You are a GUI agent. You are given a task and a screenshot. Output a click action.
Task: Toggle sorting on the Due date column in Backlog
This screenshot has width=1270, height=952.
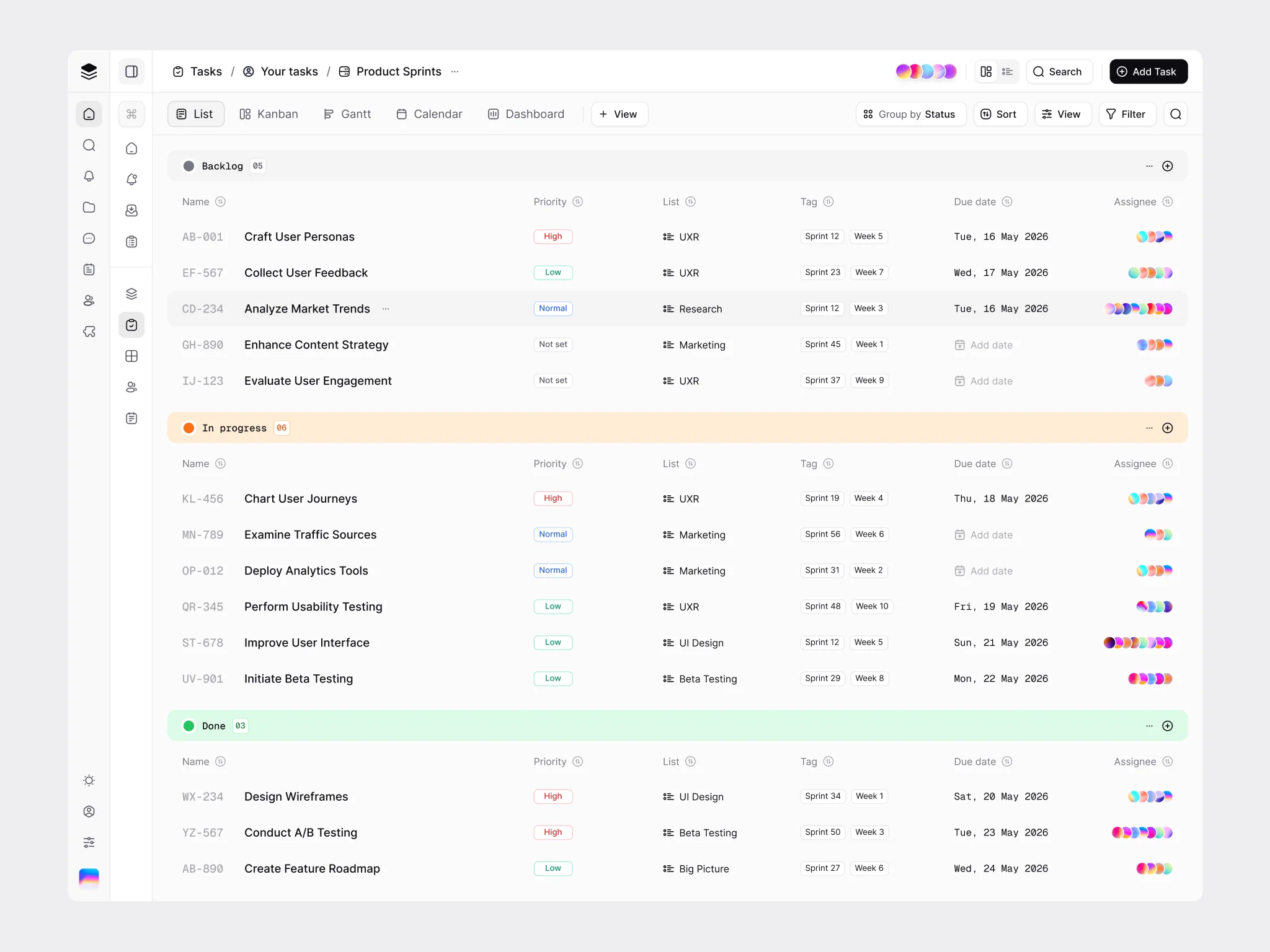[1007, 201]
